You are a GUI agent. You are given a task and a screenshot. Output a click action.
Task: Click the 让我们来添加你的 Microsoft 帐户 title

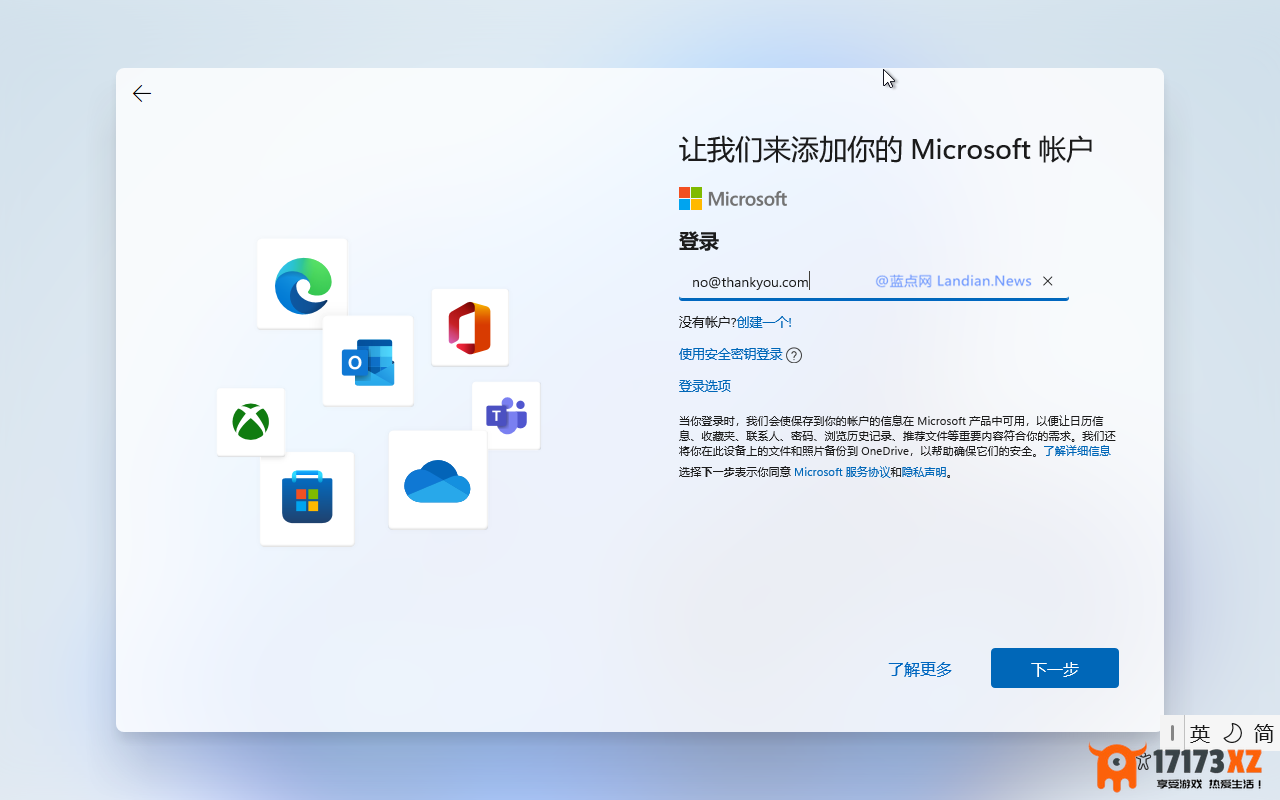[886, 150]
